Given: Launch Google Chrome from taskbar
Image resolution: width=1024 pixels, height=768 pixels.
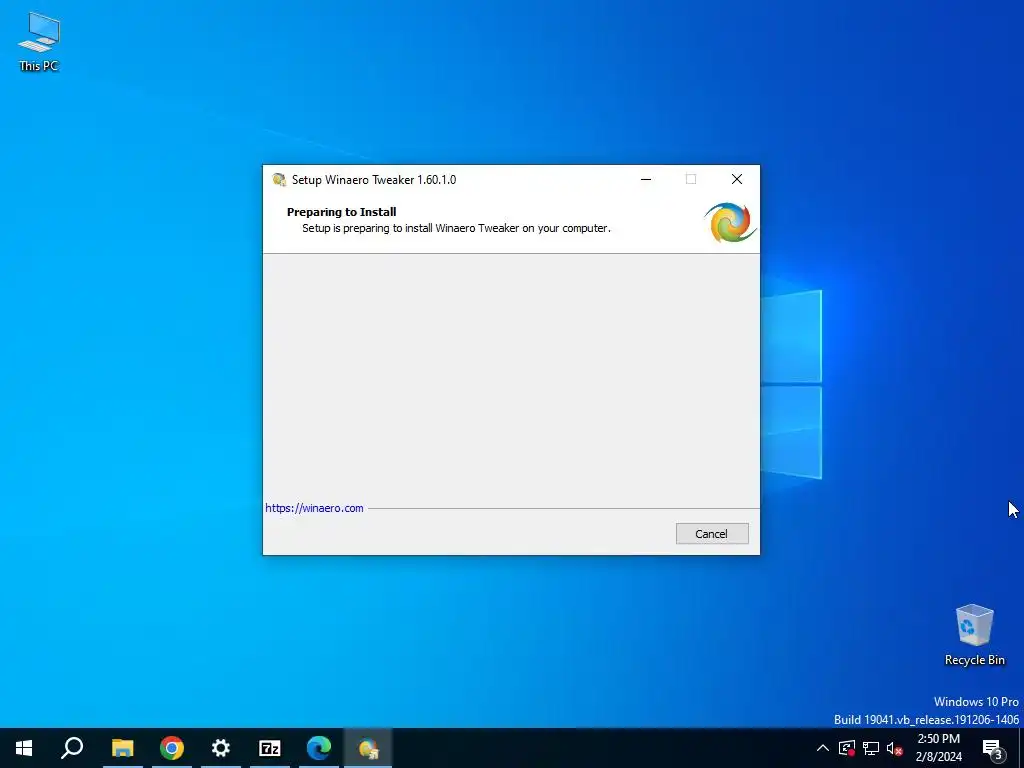Looking at the screenshot, I should [x=172, y=748].
